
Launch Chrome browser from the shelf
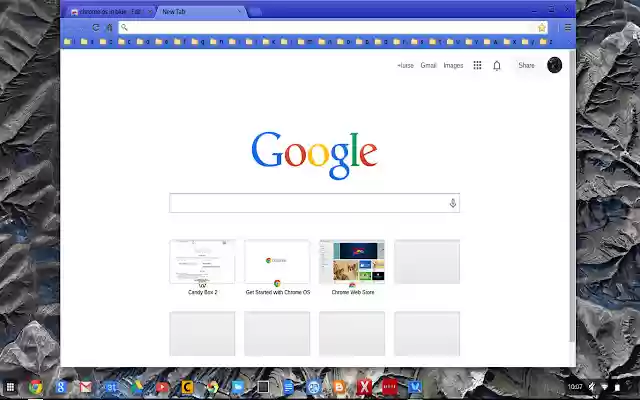(x=36, y=387)
